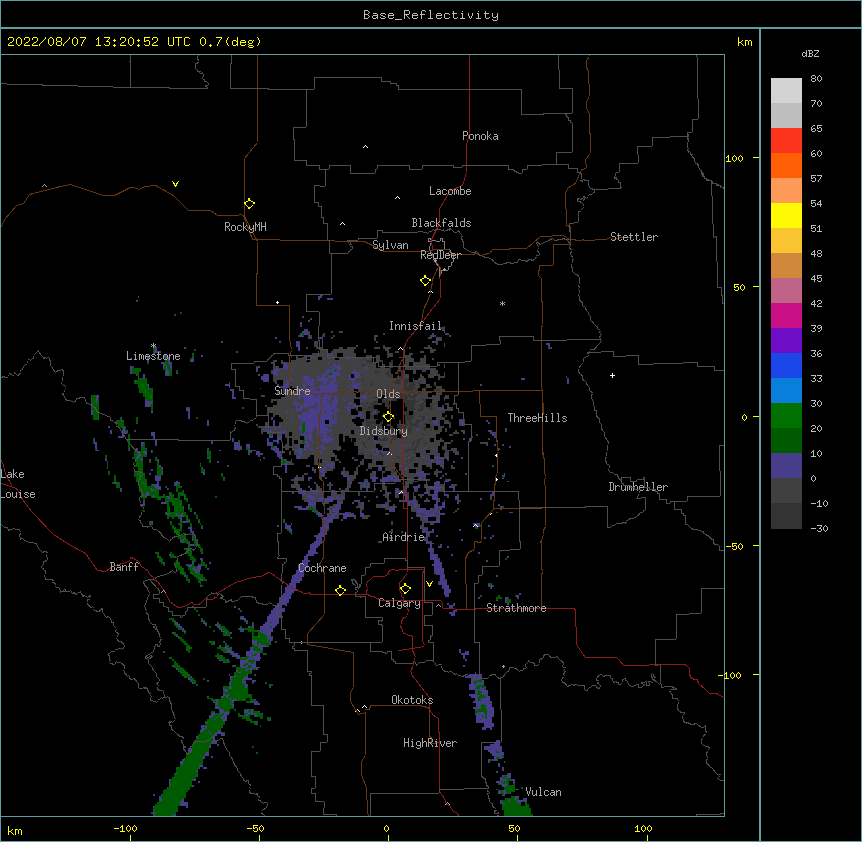Viewport: 862px width, 842px height.
Task: Click the yellow diamond marker above Calgary
Action: click(x=405, y=589)
